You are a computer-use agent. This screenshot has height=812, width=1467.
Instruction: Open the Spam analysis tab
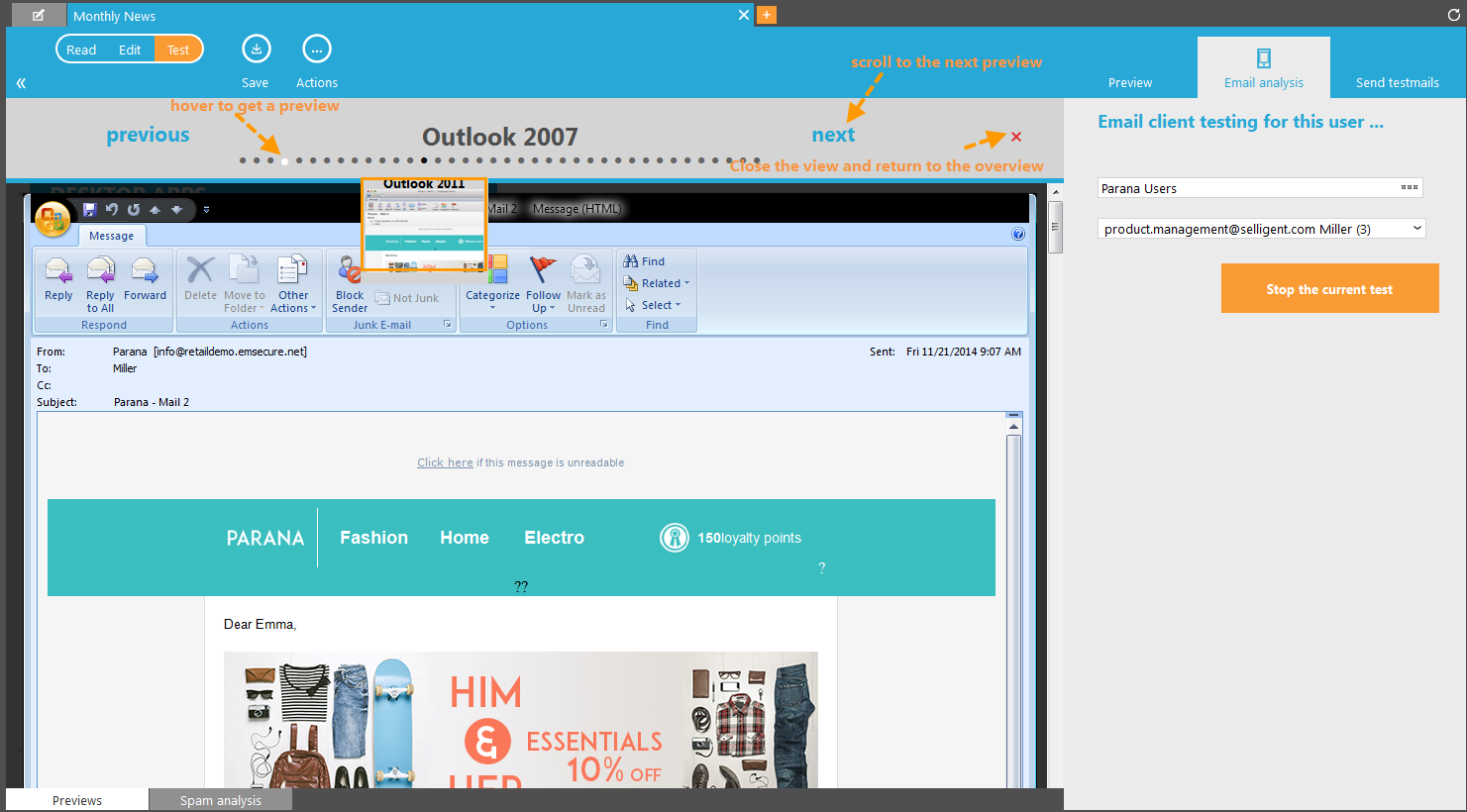(220, 800)
